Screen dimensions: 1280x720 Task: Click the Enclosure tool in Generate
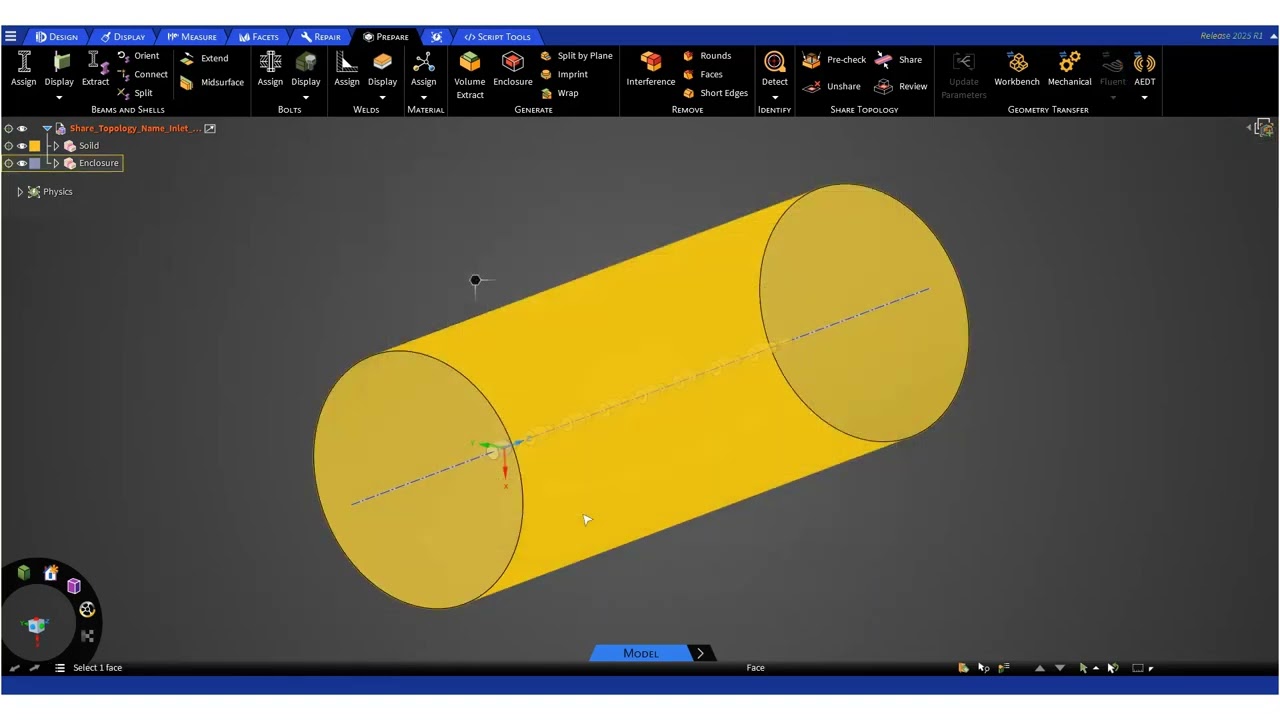tap(513, 69)
